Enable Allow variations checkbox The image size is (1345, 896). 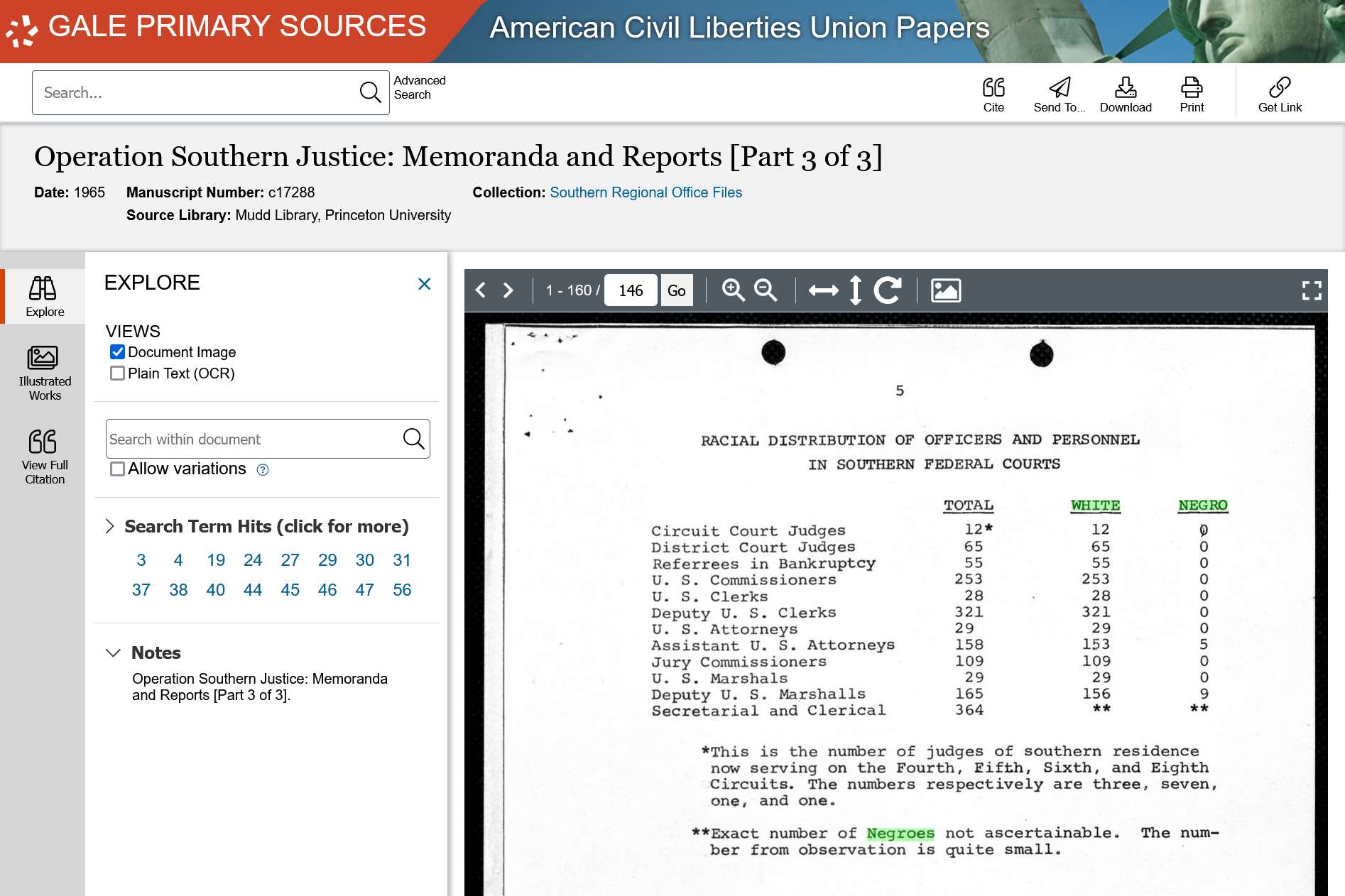pyautogui.click(x=118, y=469)
